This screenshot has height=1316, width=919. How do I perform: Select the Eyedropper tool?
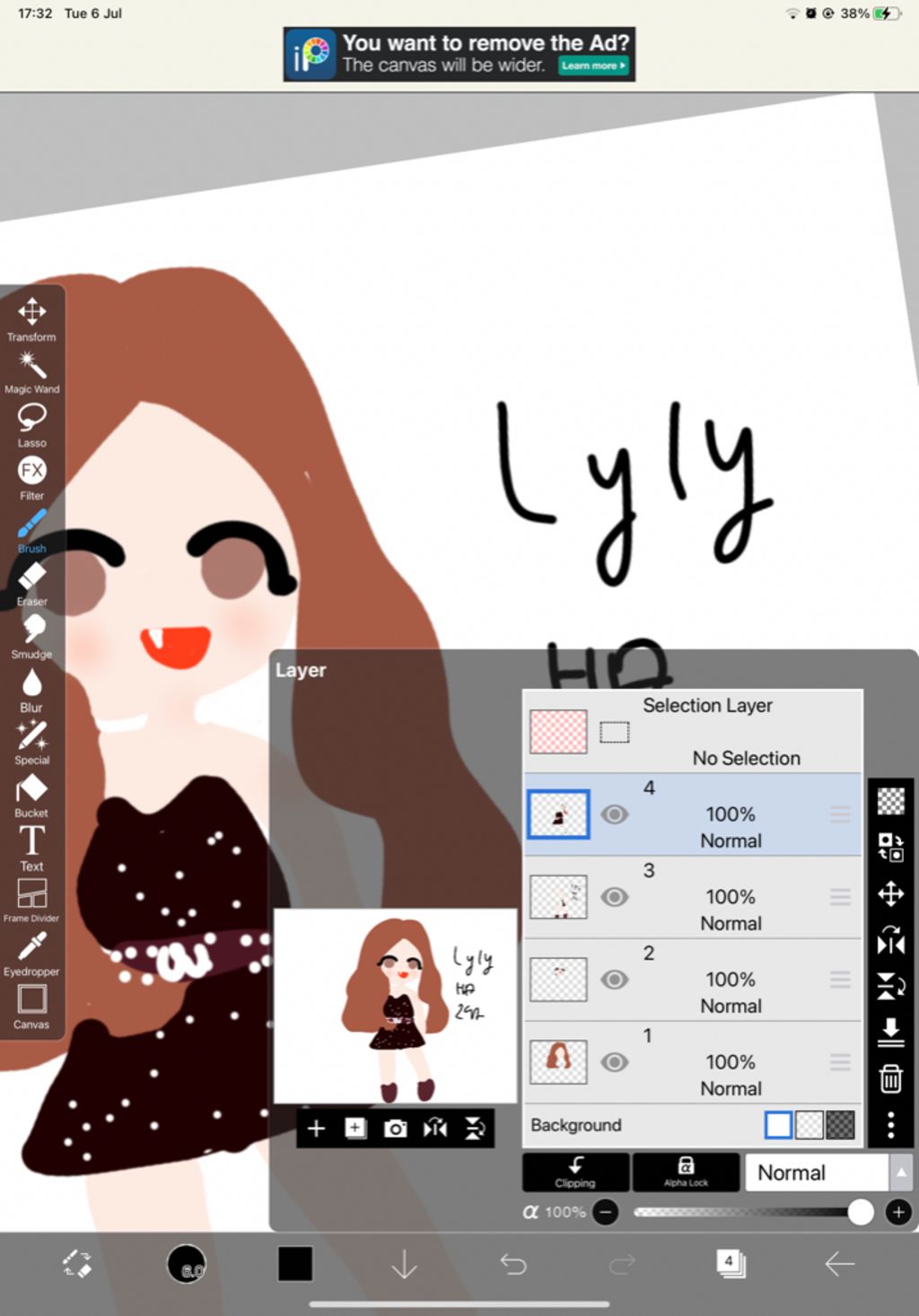(x=31, y=954)
